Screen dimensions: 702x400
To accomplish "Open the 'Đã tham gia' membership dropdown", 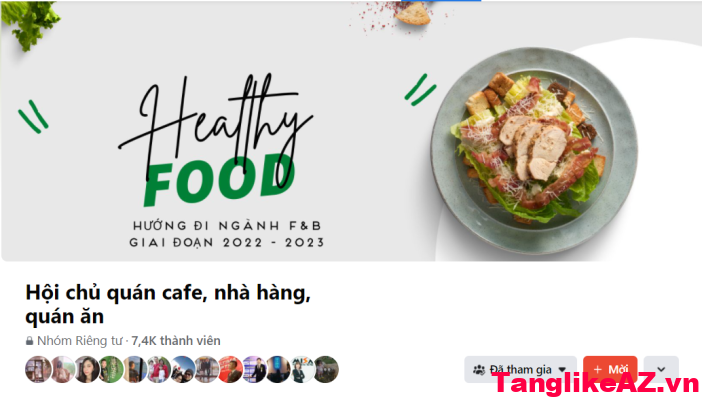I will point(520,370).
